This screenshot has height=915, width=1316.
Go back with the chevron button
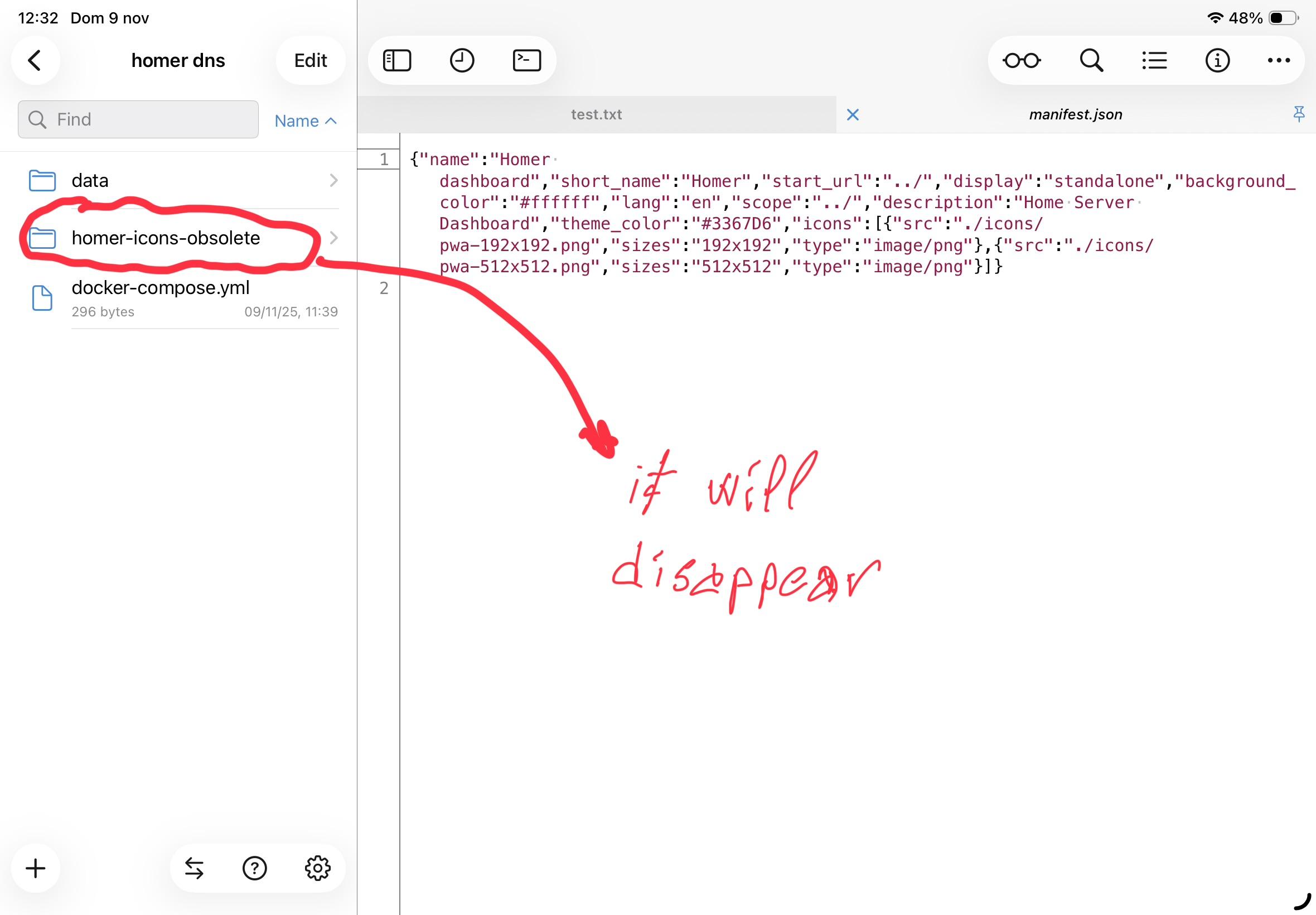(35, 60)
